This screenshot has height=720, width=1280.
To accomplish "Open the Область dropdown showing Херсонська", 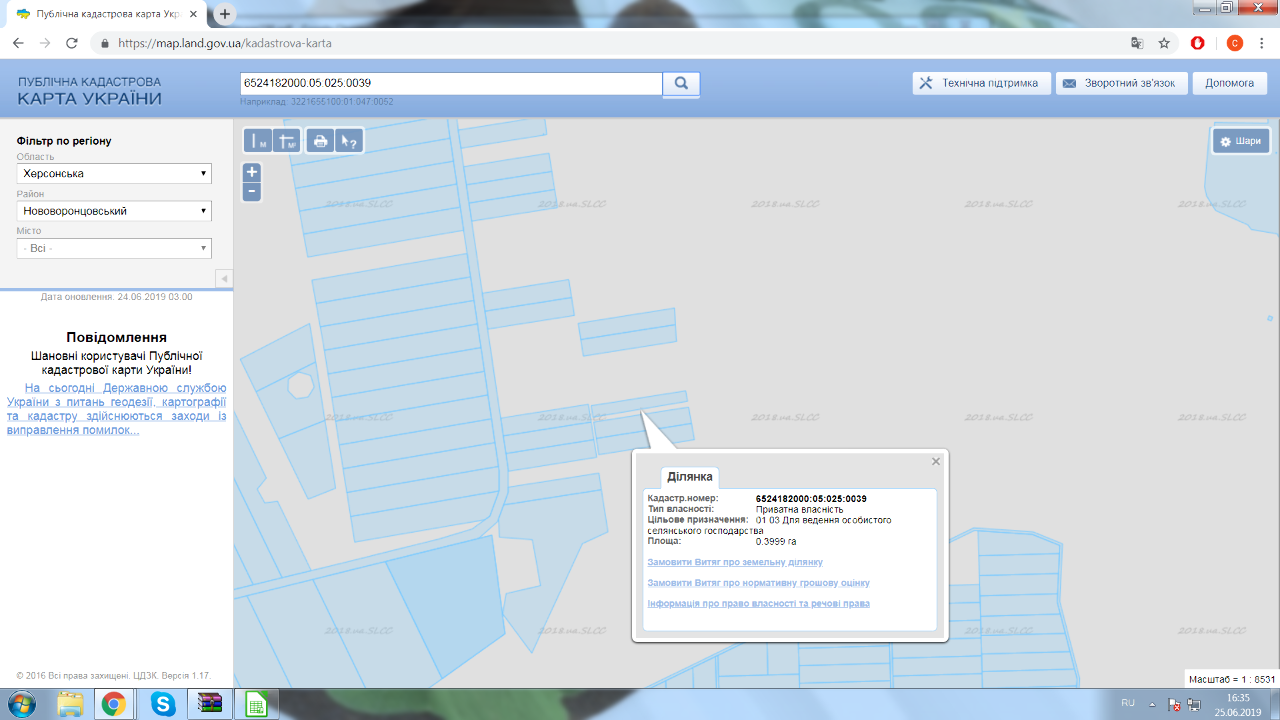I will tap(114, 174).
